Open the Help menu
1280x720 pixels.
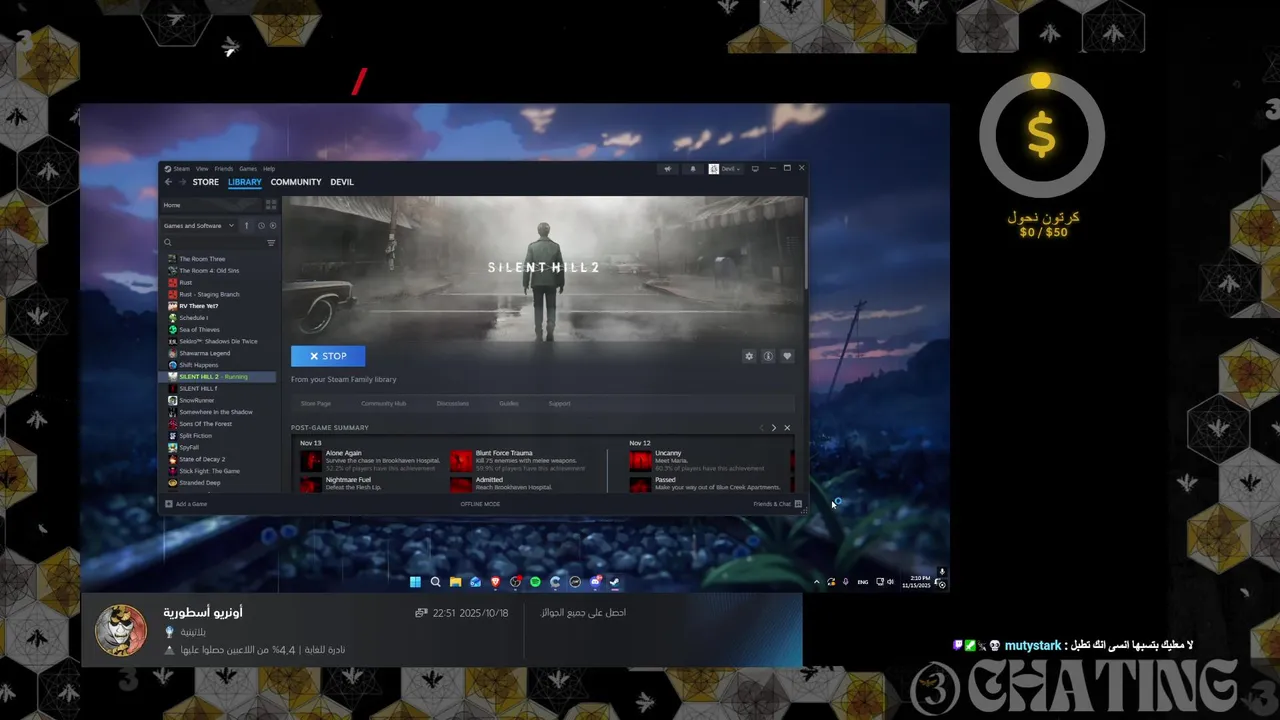(269, 169)
